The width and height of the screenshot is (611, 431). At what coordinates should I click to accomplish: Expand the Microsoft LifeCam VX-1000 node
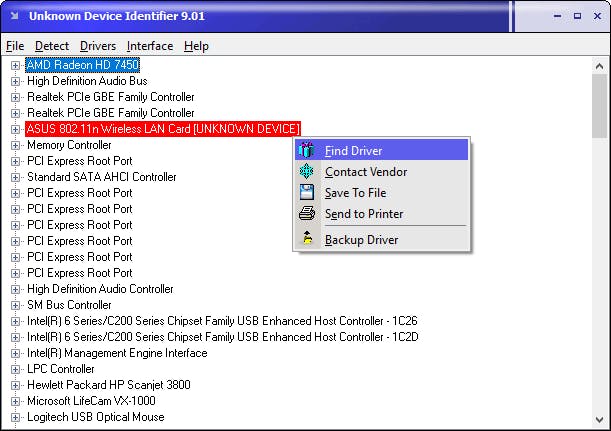click(15, 401)
